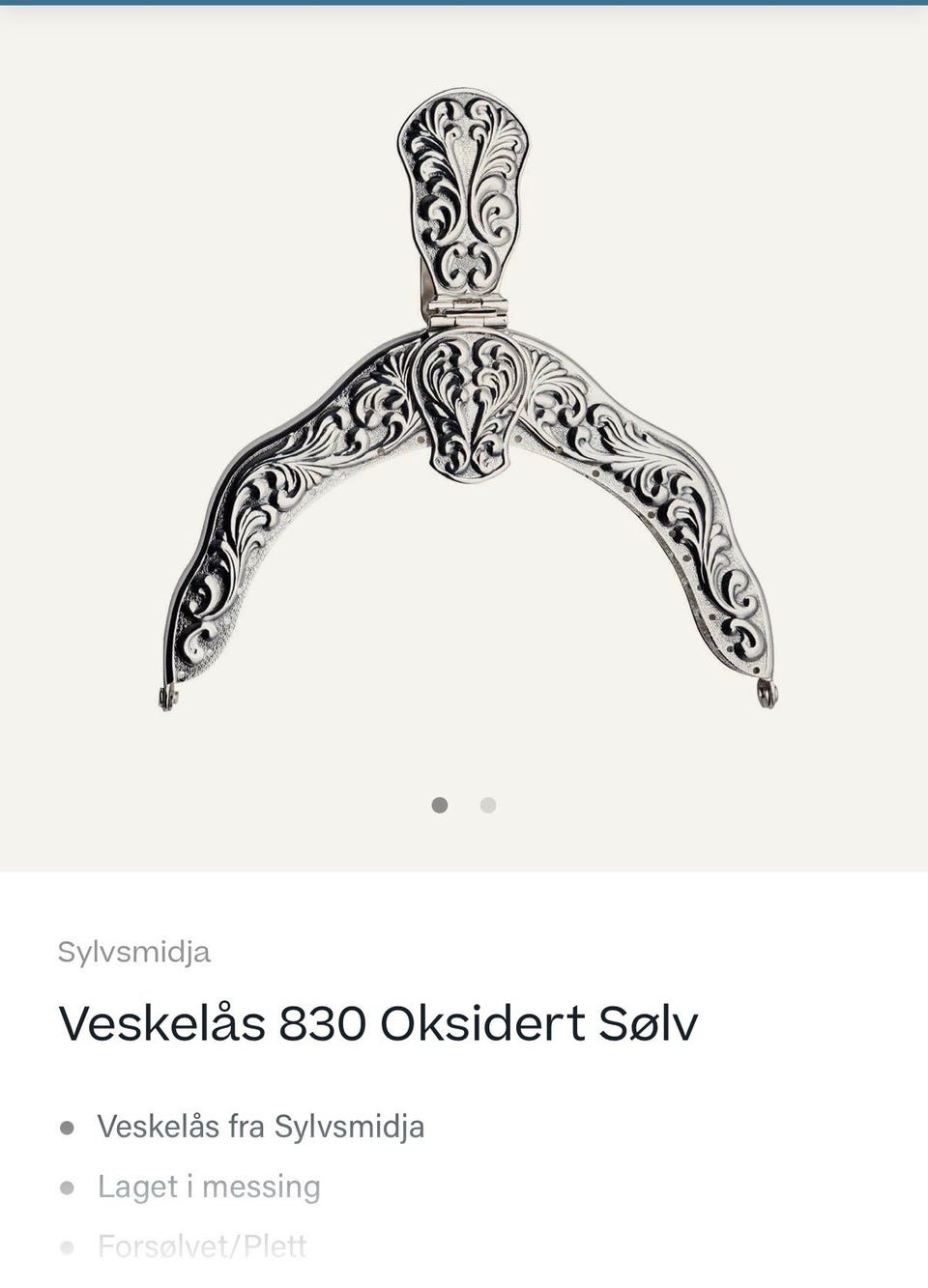Click the Veskelås 830 Oksidert Sølv title
Viewport: 928px width, 1288px height.
(378, 1023)
